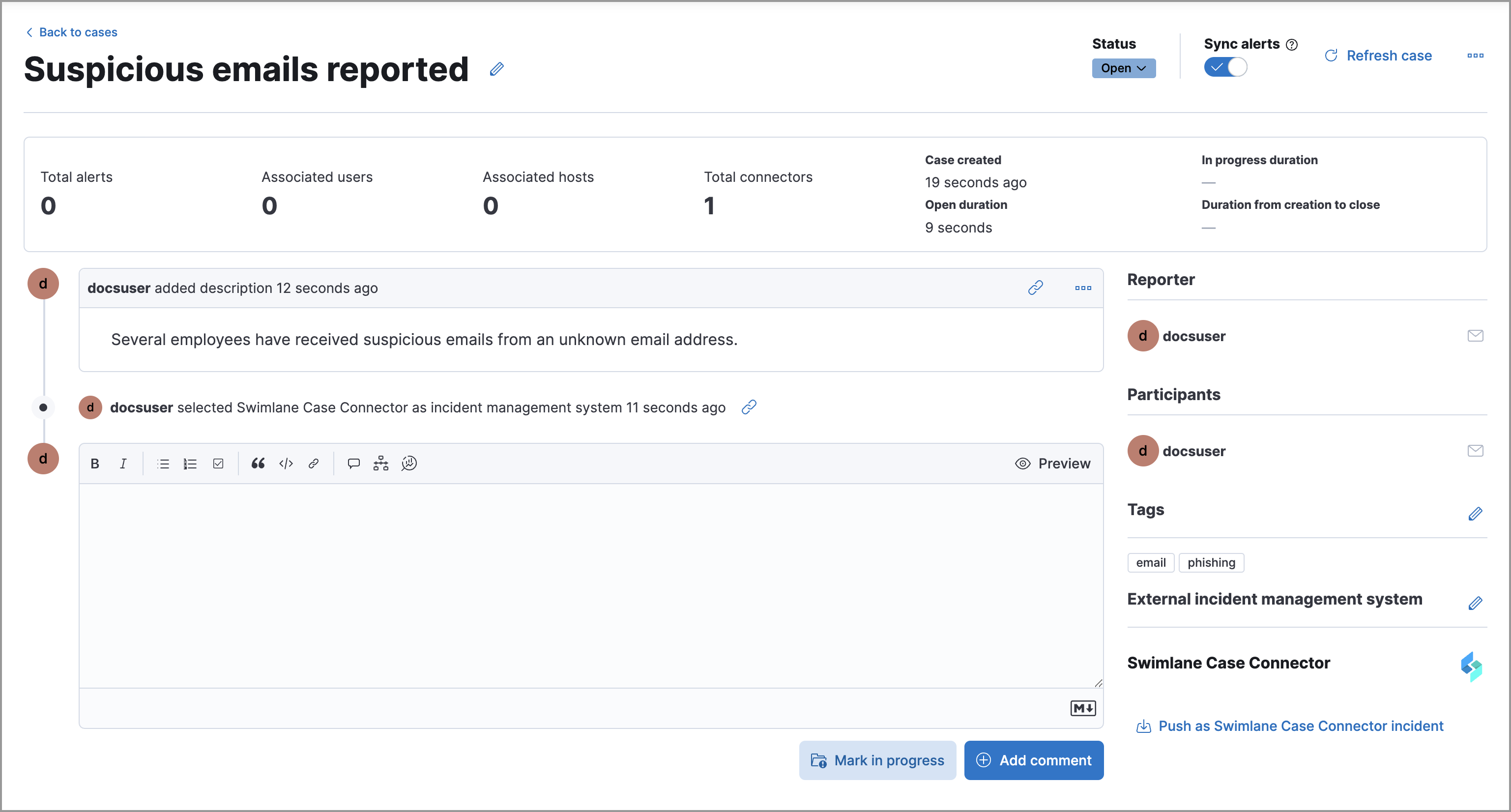
Task: Click the Italic formatting icon
Action: click(122, 464)
